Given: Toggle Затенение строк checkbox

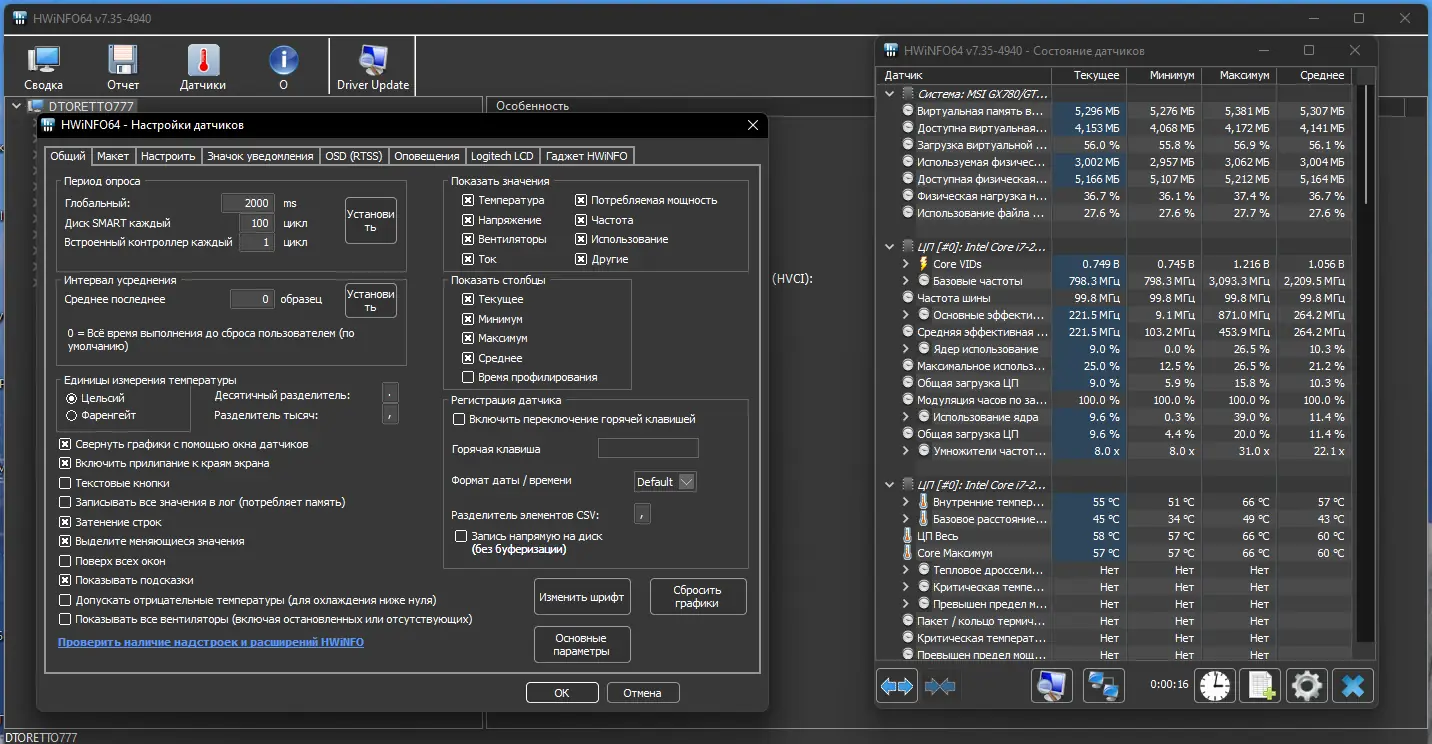Looking at the screenshot, I should [x=65, y=522].
